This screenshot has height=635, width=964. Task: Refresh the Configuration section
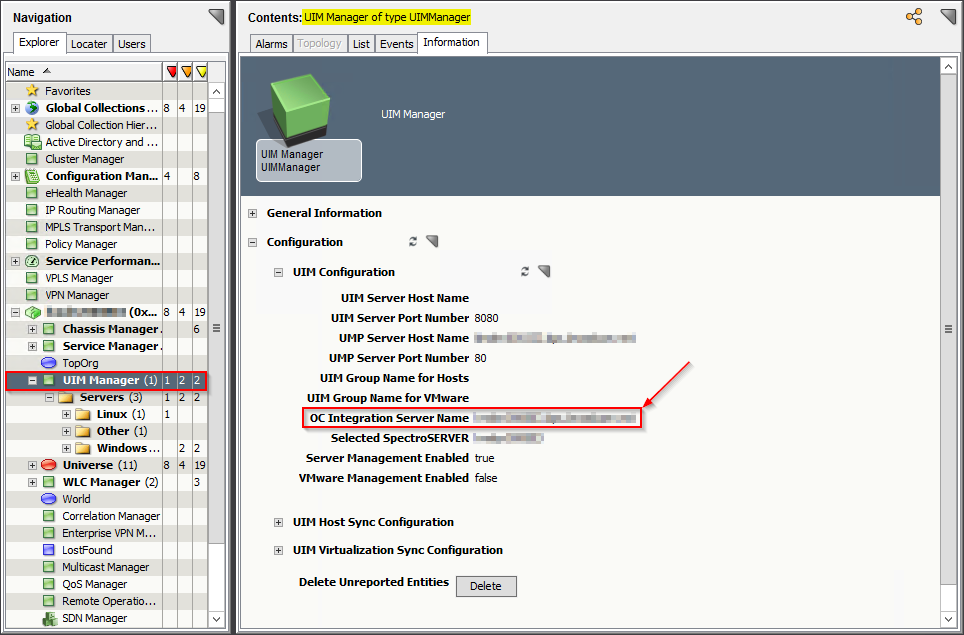[412, 241]
